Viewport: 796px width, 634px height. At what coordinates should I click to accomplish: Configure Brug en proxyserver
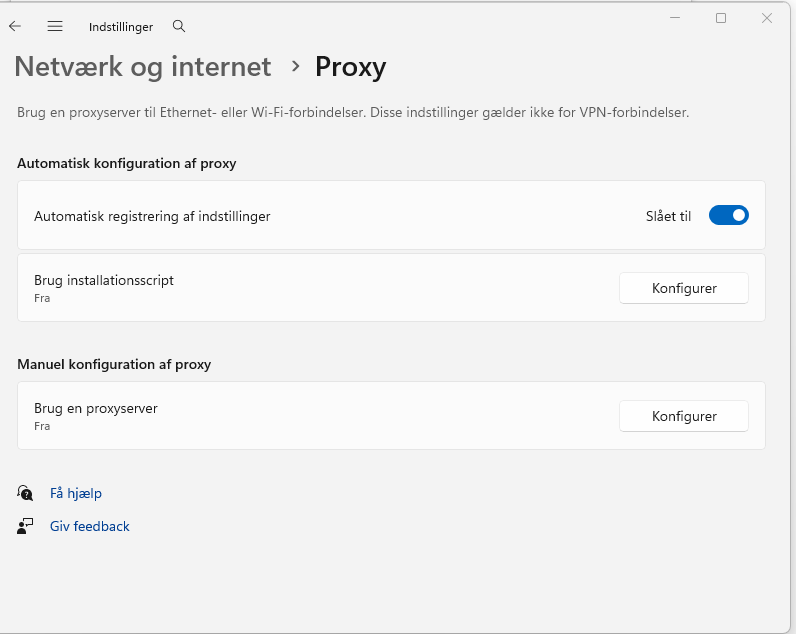click(683, 416)
